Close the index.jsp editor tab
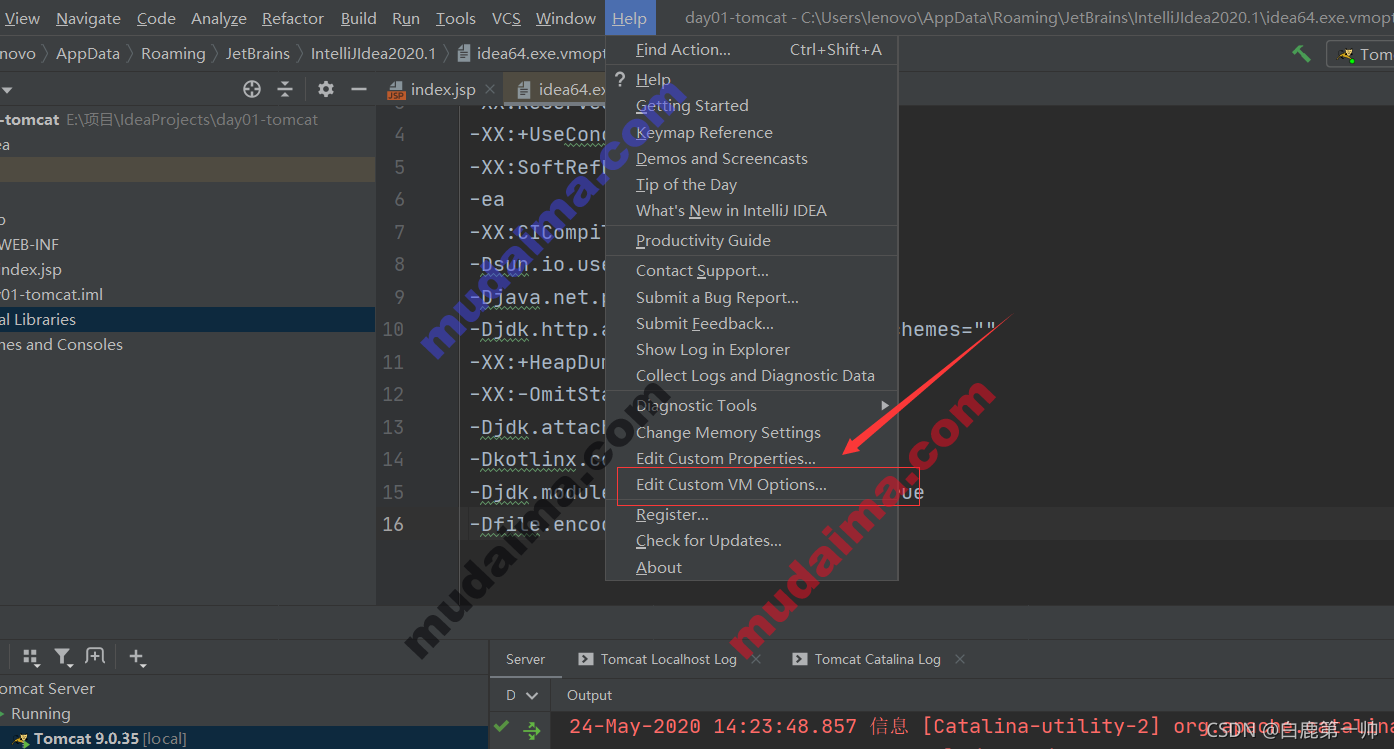The height and width of the screenshot is (749, 1394). click(x=489, y=89)
